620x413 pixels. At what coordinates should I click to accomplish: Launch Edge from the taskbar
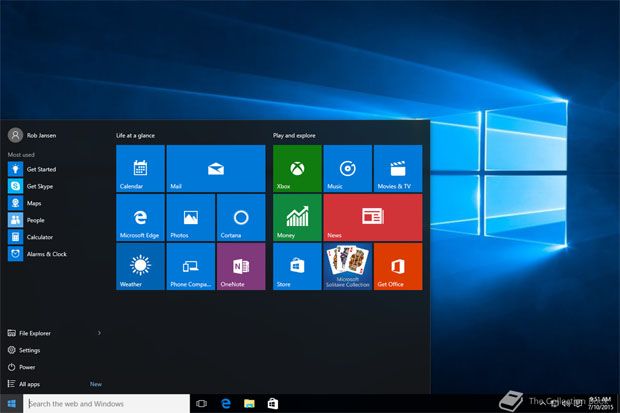[226, 404]
